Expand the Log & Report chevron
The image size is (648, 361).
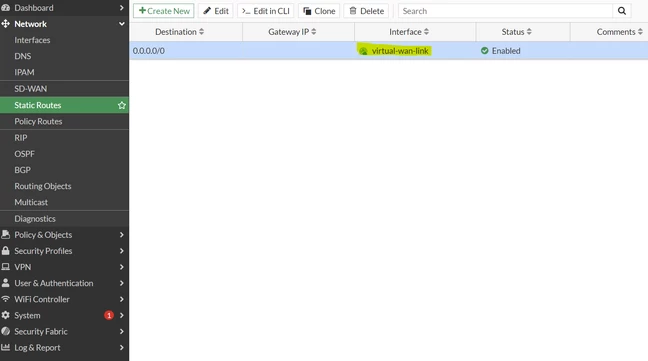[x=122, y=347]
